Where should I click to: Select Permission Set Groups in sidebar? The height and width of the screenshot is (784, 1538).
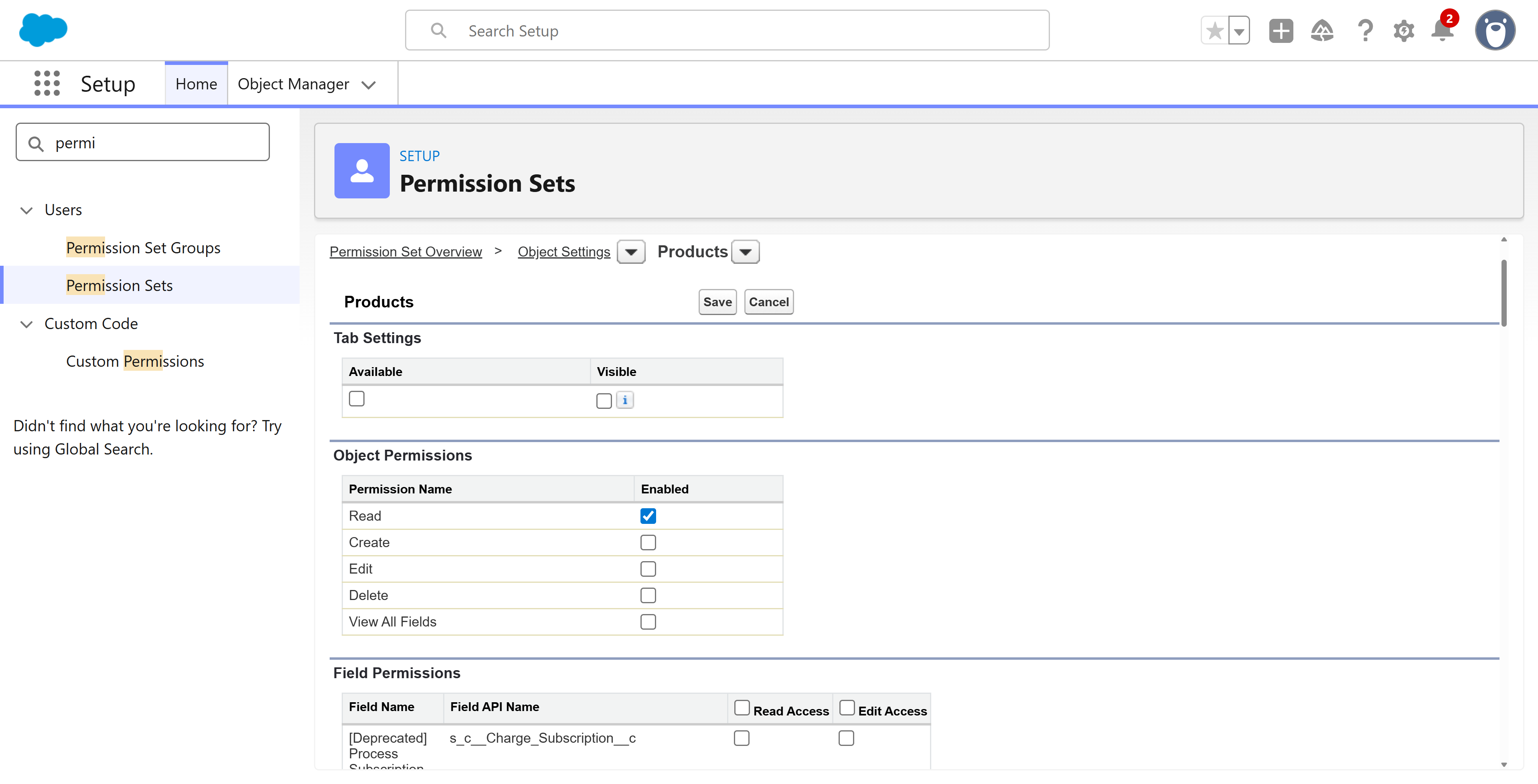click(x=143, y=247)
